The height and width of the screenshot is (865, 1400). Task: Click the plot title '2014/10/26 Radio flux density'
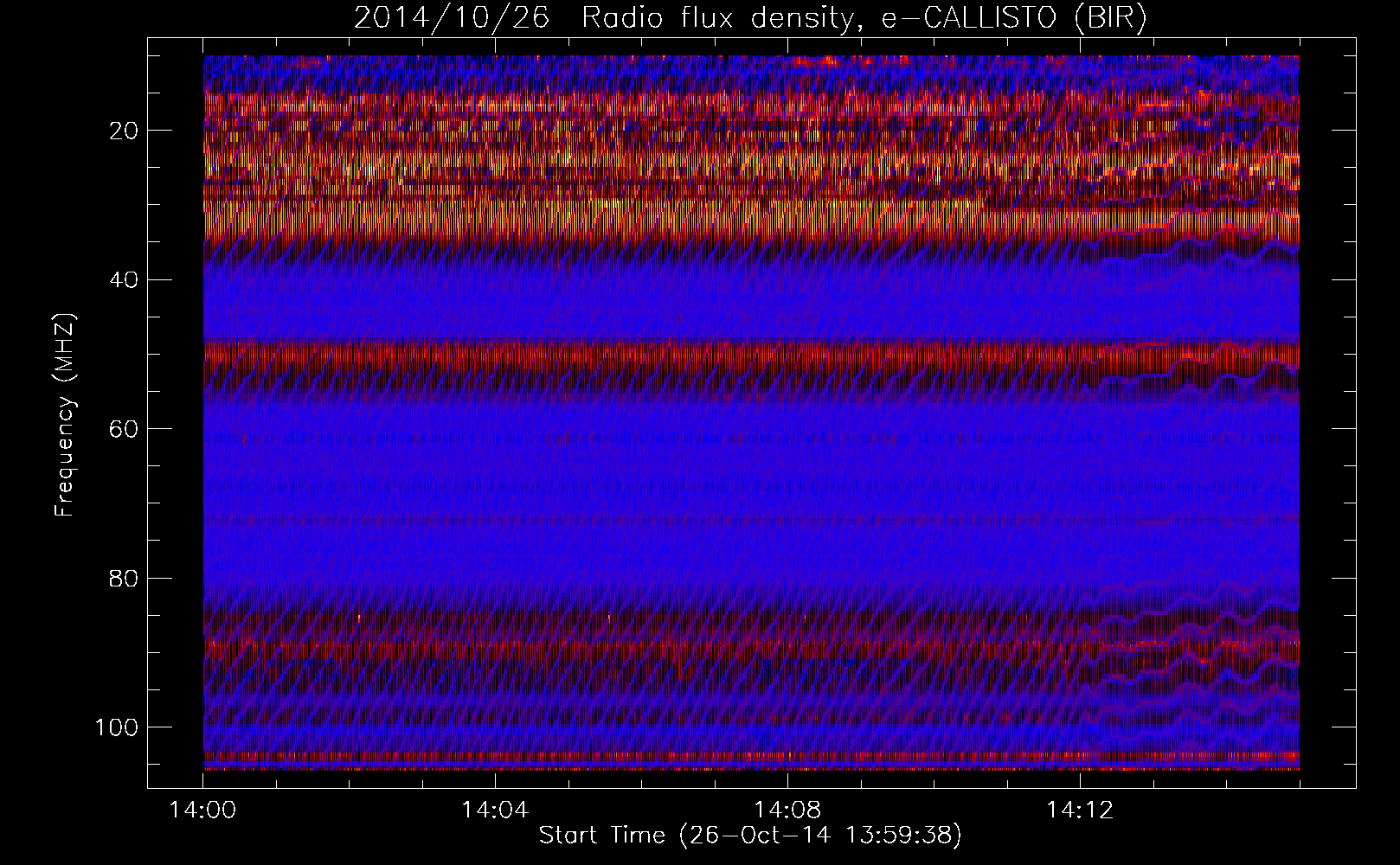[x=751, y=18]
